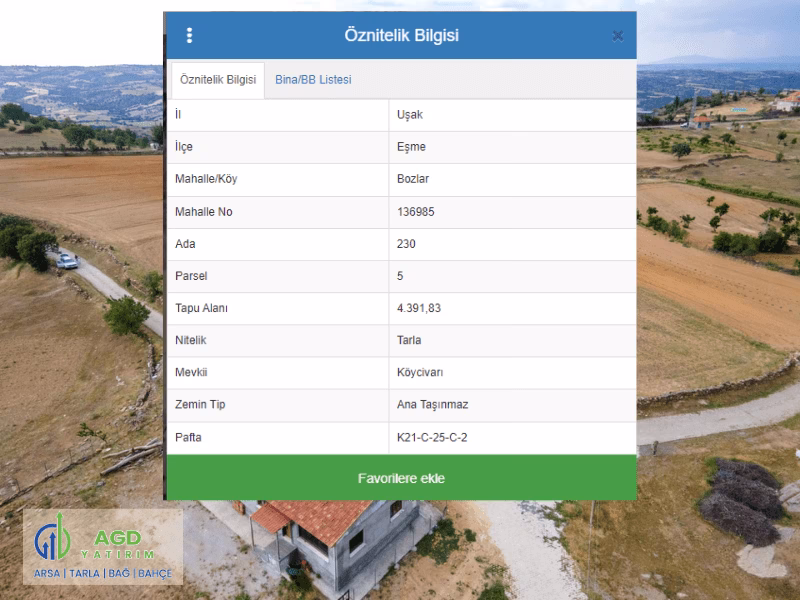
Task: Click the Mahalle No value 136985
Action: (416, 212)
